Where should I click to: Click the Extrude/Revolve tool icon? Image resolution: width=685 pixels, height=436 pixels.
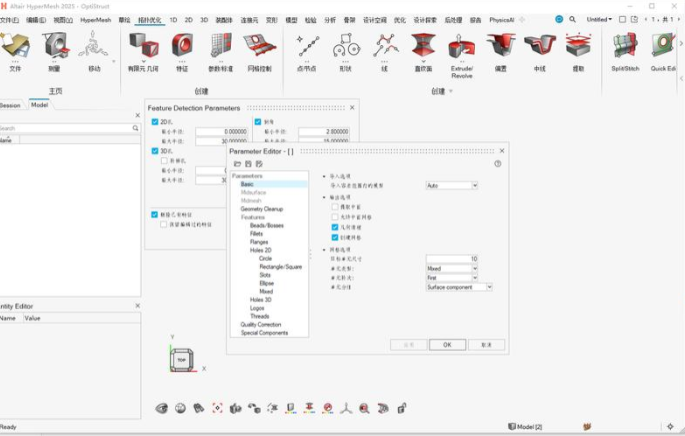[x=462, y=46]
